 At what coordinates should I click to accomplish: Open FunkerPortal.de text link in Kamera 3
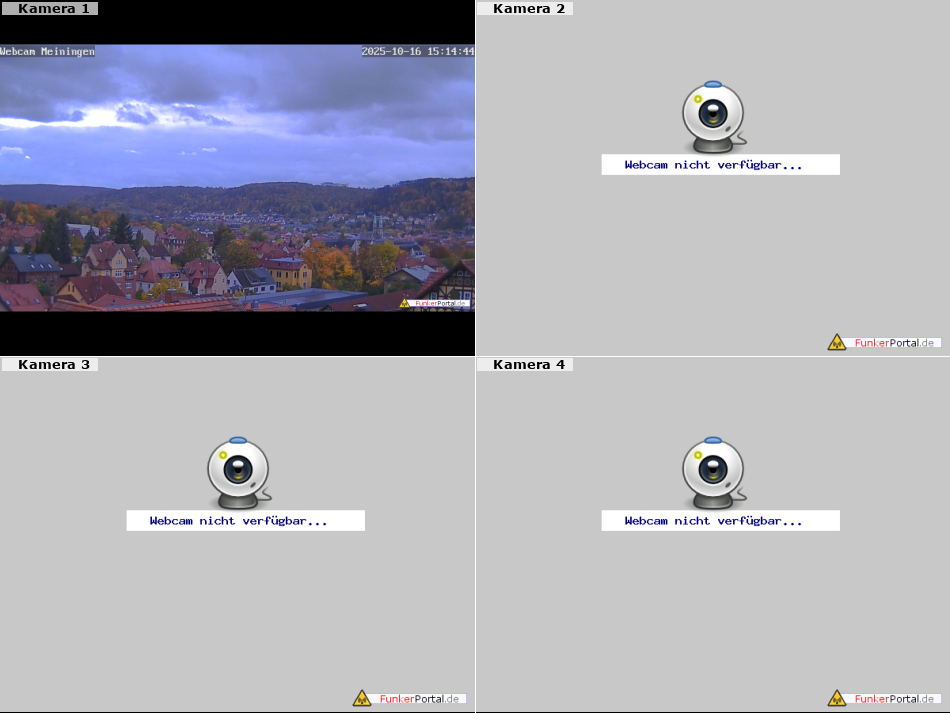point(420,699)
